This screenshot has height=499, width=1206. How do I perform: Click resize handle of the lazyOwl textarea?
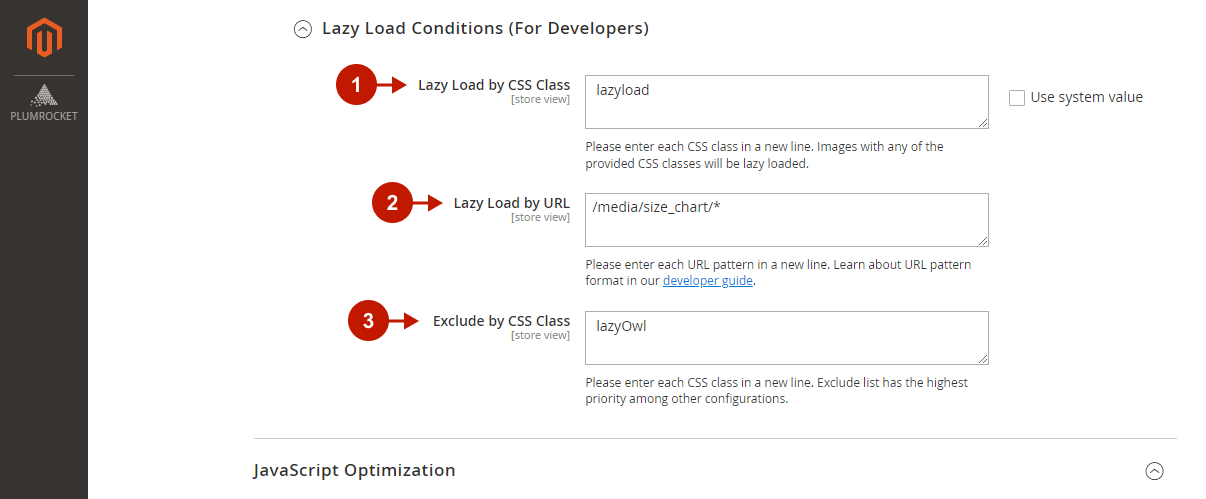tap(983, 359)
